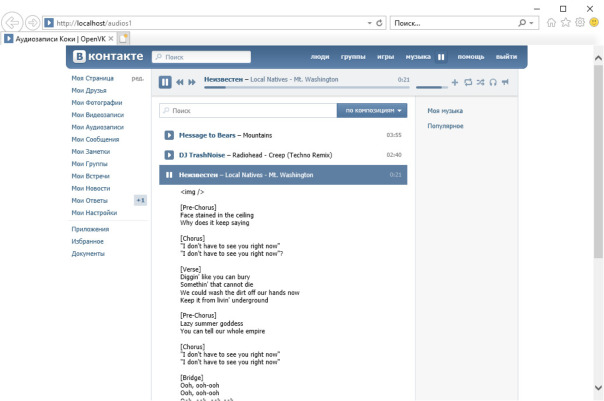
Task: Open музыка in the header menu
Action: (x=418, y=57)
